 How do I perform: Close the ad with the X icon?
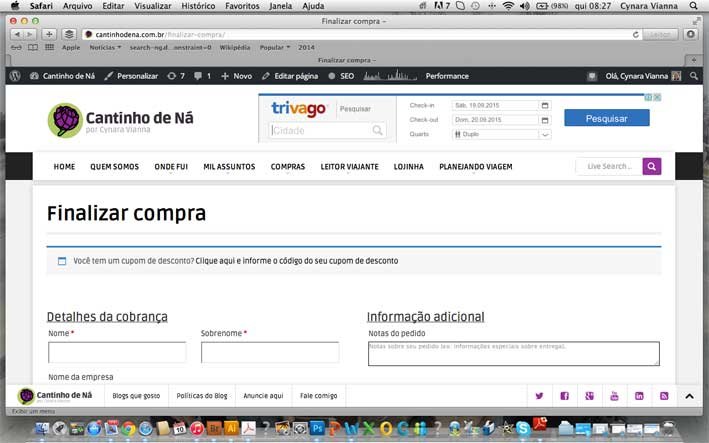point(657,97)
